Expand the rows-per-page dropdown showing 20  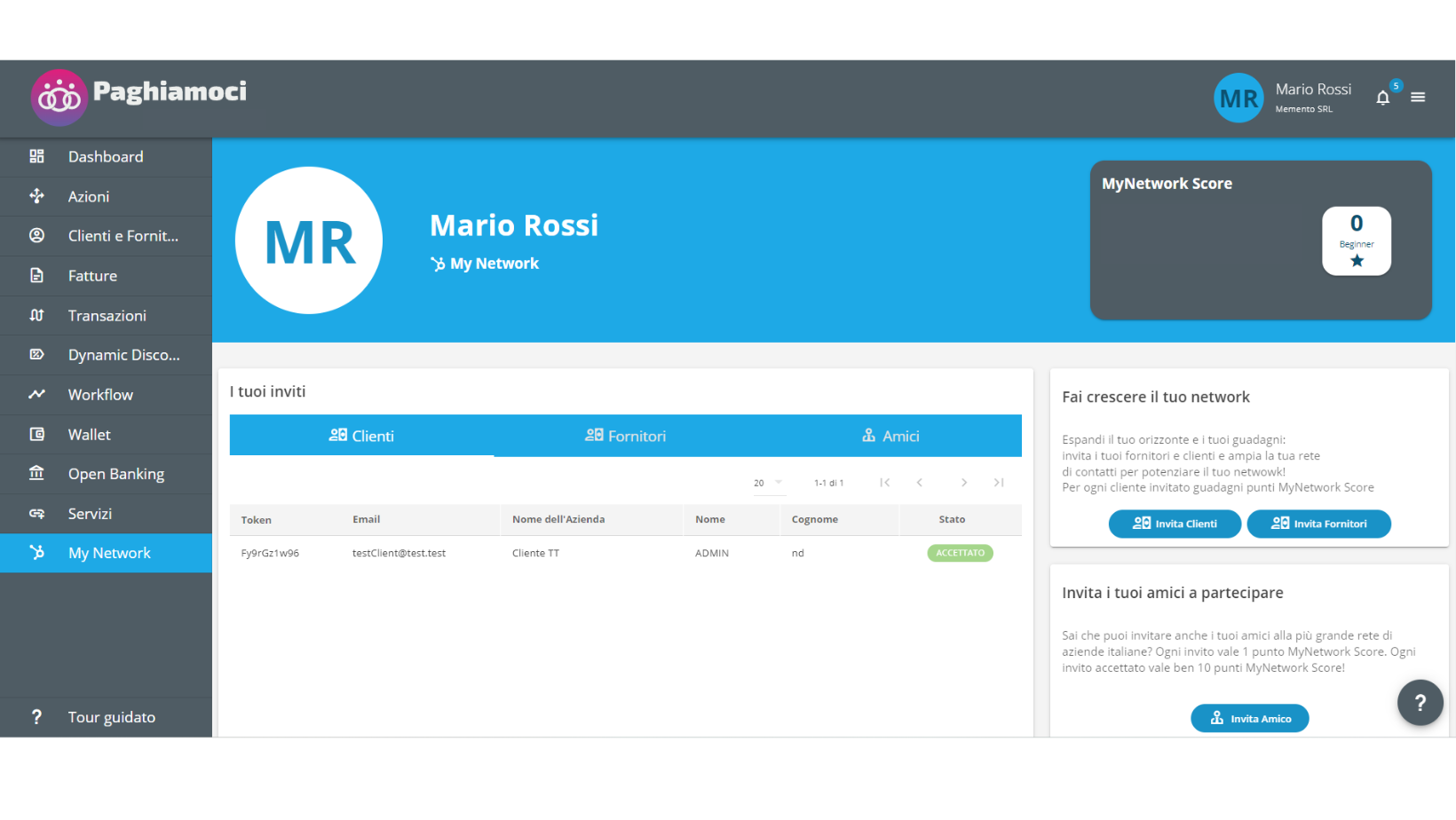(x=768, y=483)
